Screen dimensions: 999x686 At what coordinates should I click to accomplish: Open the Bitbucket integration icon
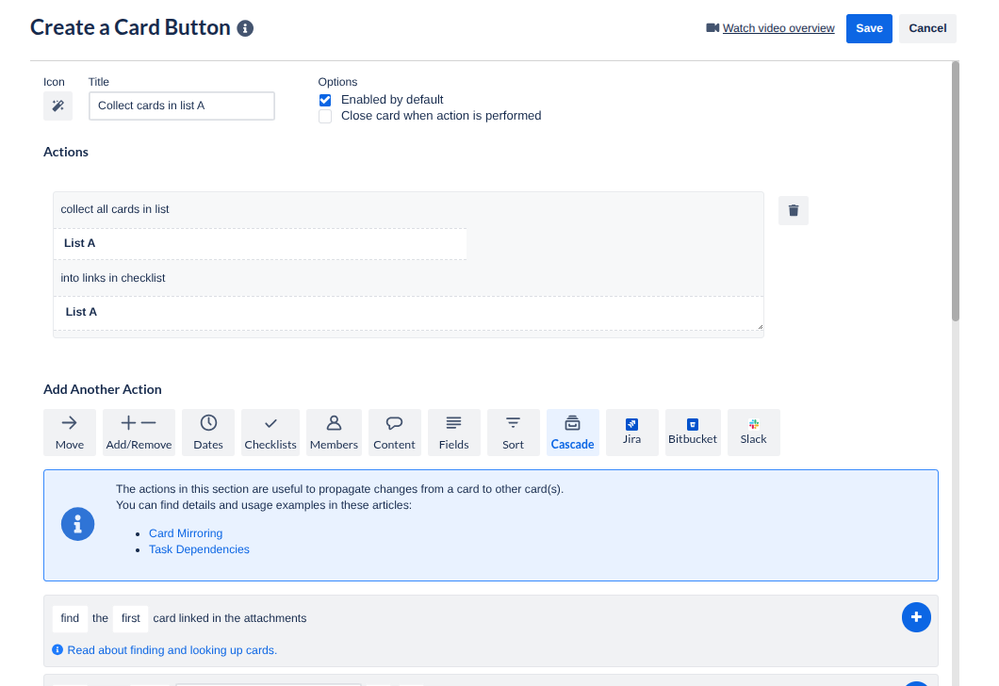(692, 431)
